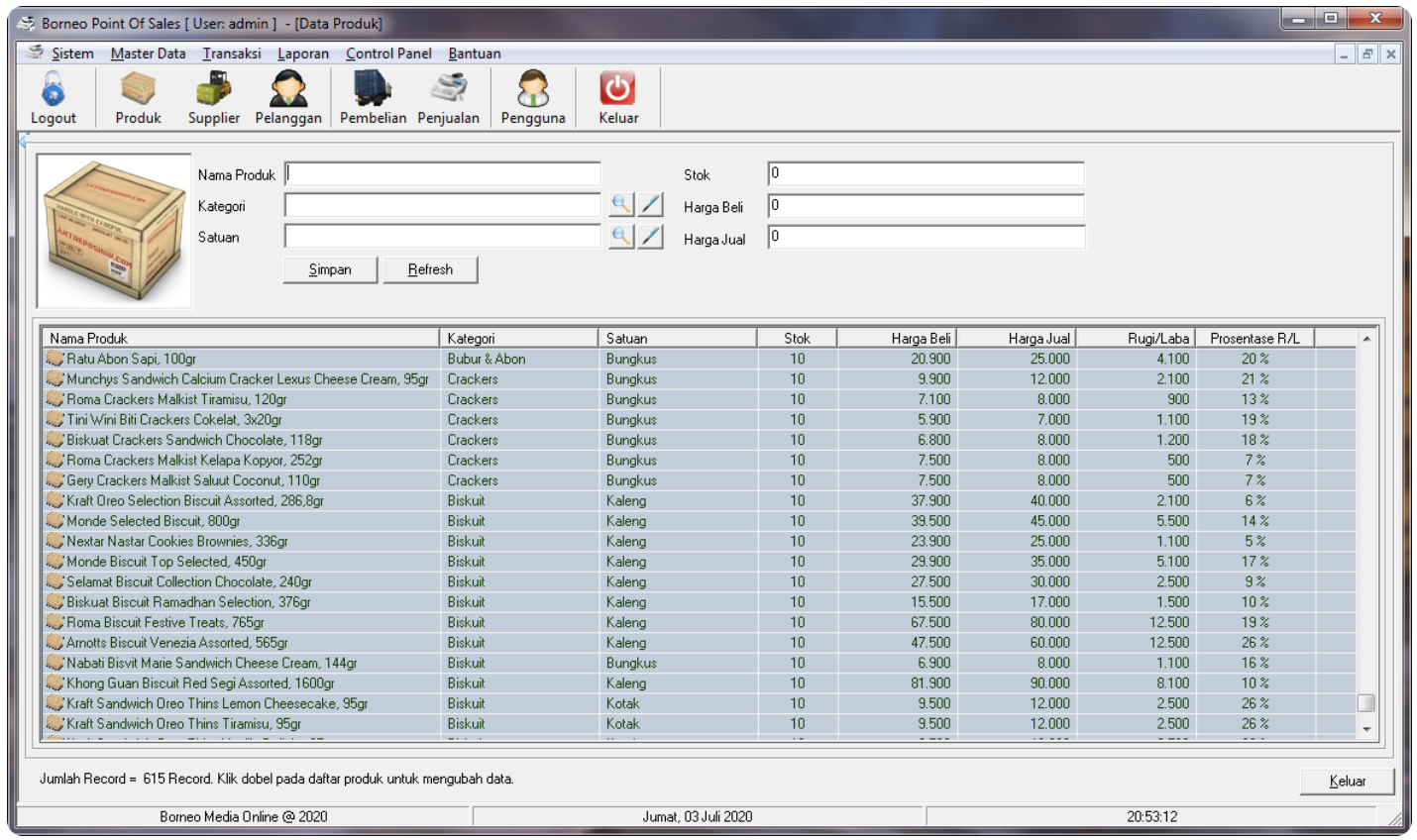Screen dimensions: 1417x840
Task: Search Kategori with the magnifier icon
Action: (621, 205)
